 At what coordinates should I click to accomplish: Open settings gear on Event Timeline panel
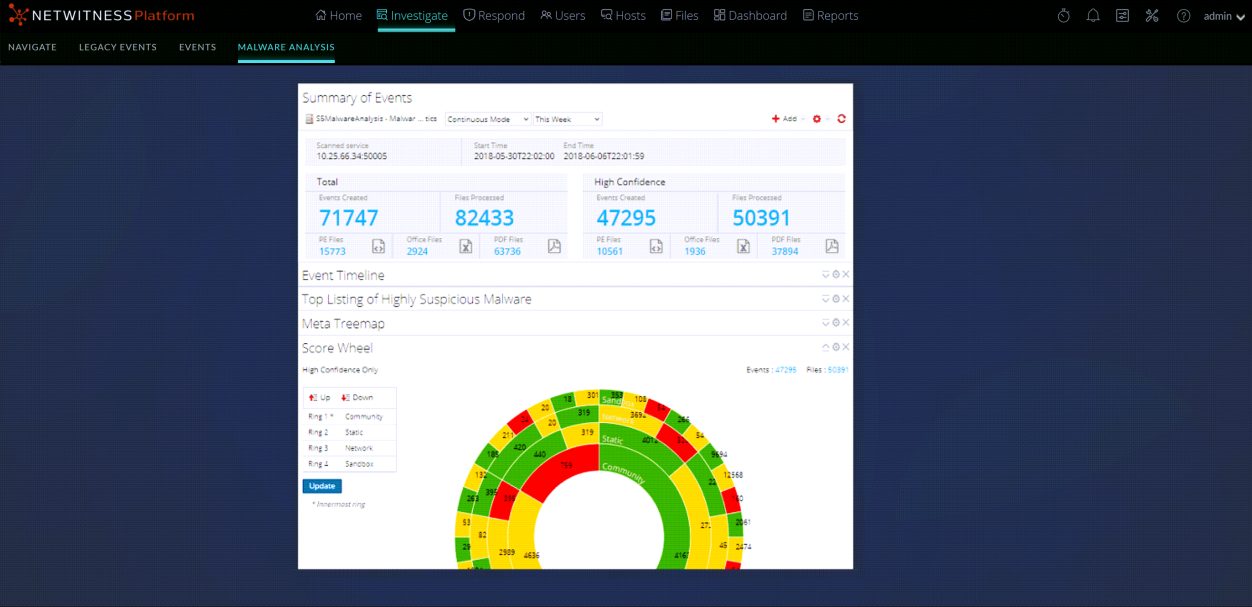coord(836,274)
